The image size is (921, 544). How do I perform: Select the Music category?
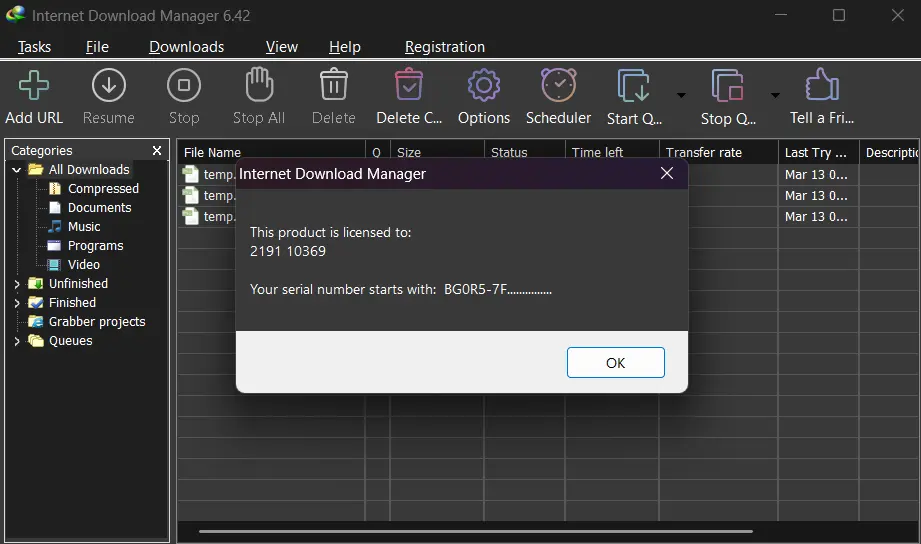click(84, 227)
